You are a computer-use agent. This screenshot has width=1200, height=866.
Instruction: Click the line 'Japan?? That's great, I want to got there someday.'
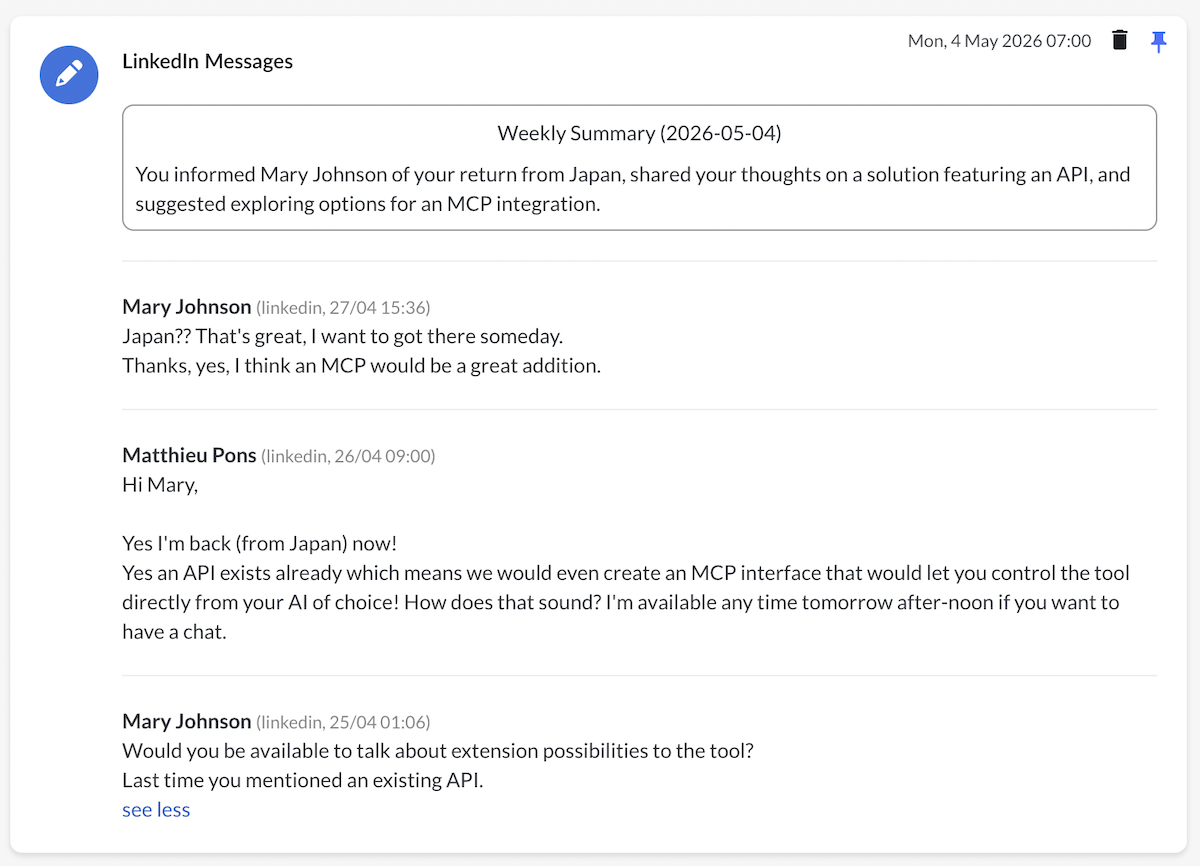(x=342, y=336)
